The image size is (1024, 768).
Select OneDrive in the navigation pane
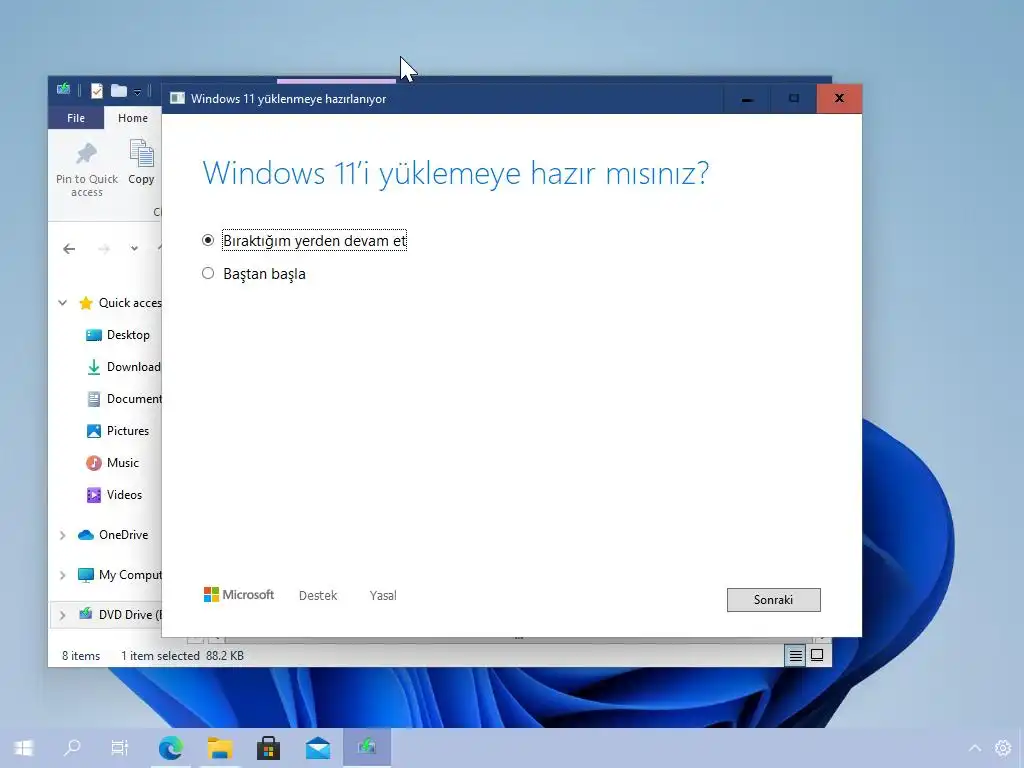[113, 535]
